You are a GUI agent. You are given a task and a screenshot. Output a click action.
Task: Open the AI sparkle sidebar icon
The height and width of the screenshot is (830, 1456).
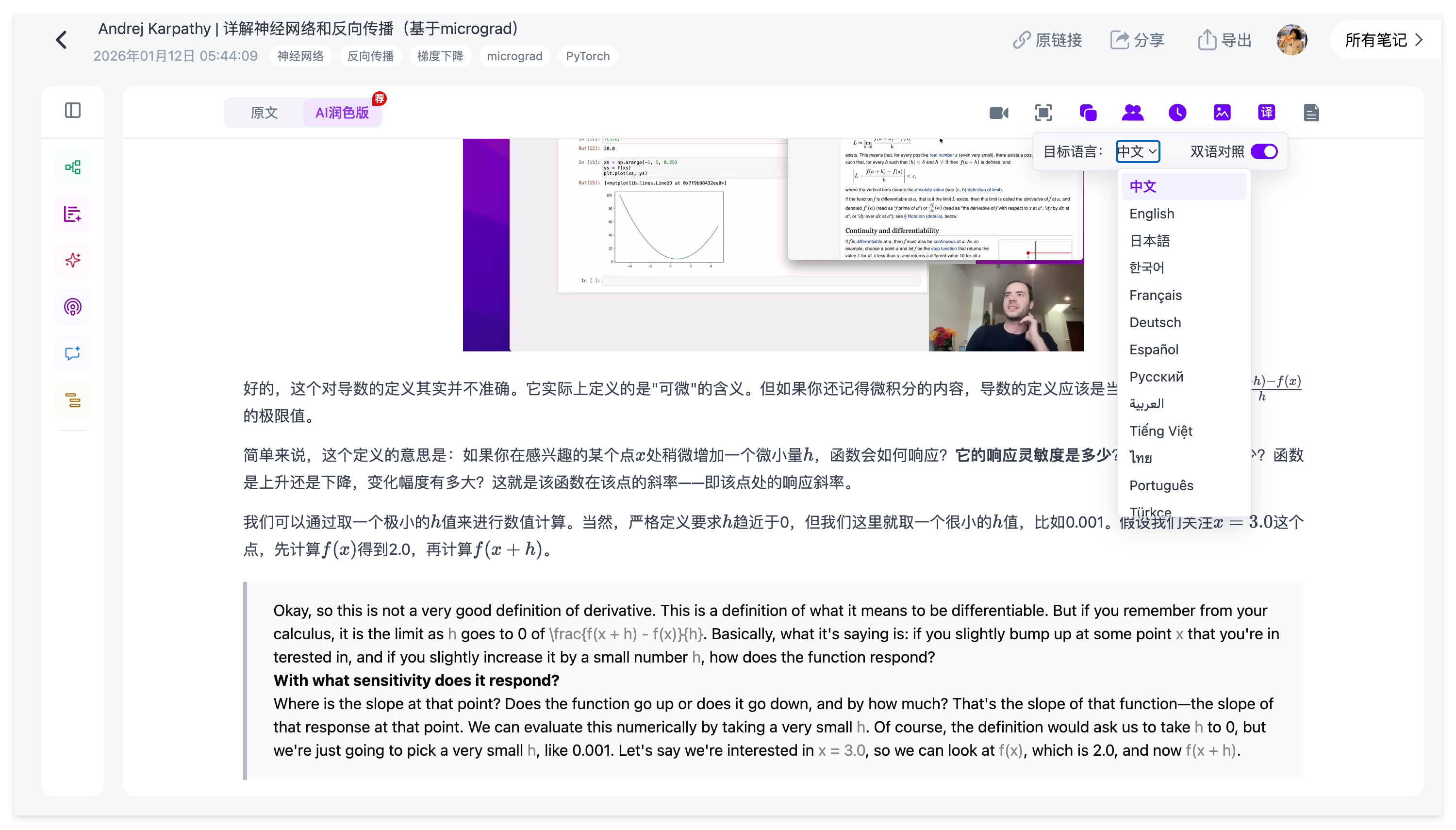[72, 261]
